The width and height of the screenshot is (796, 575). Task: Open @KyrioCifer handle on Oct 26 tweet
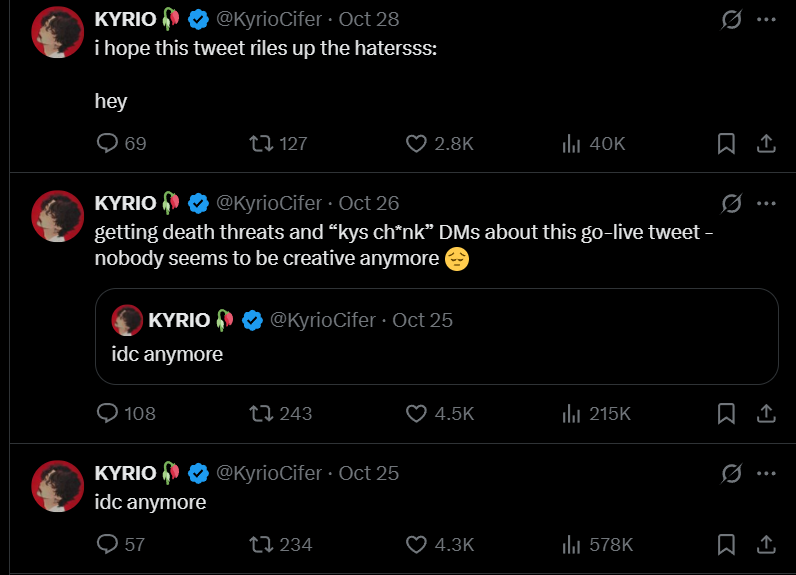click(269, 203)
